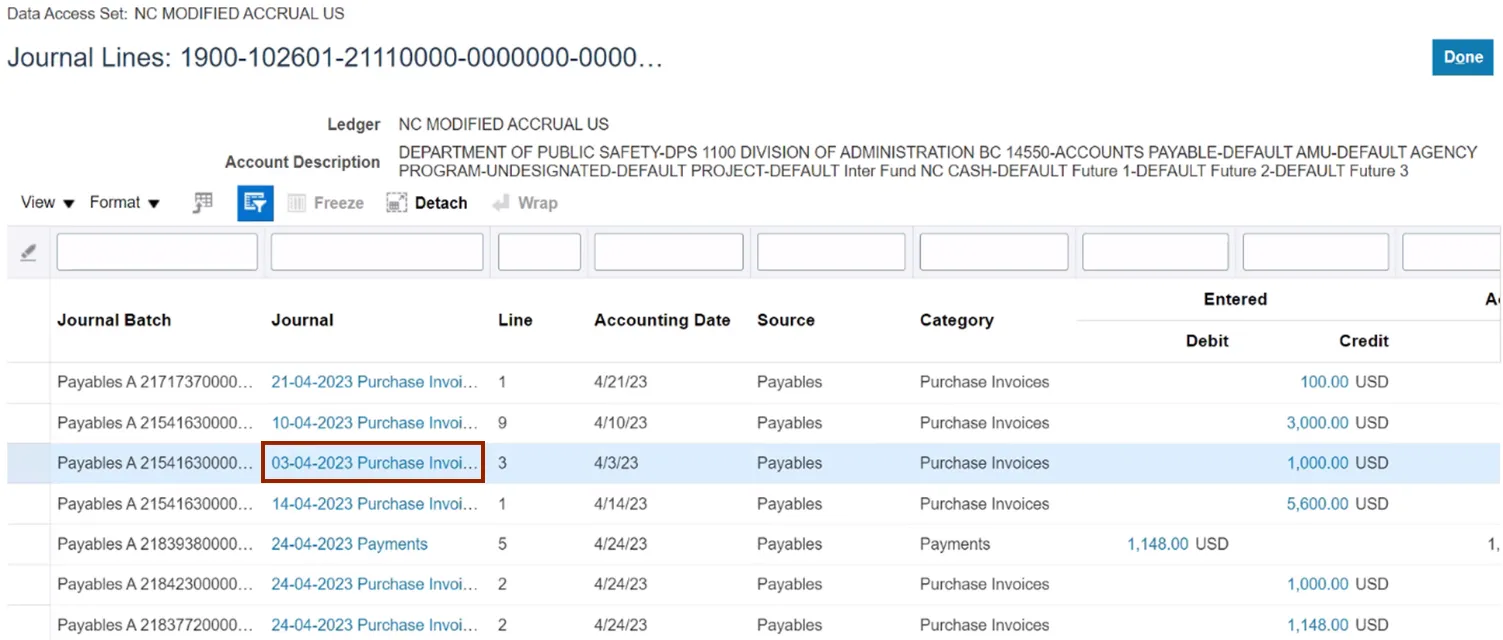Sort by the Journal column header
The width and height of the screenshot is (1503, 640).
pos(302,320)
